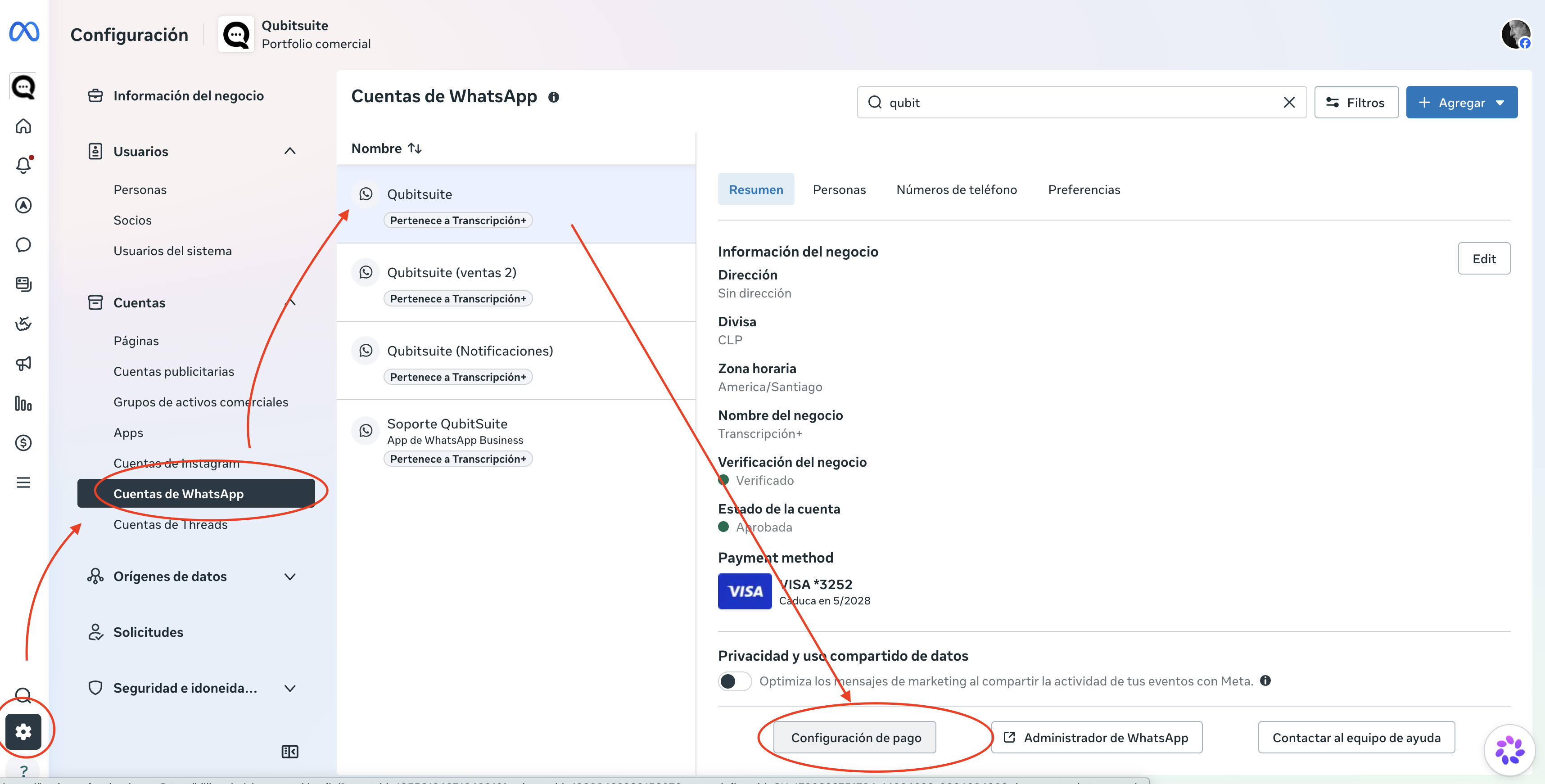Image resolution: width=1545 pixels, height=784 pixels.
Task: Sort list by Nombre arrows icon
Action: (415, 148)
